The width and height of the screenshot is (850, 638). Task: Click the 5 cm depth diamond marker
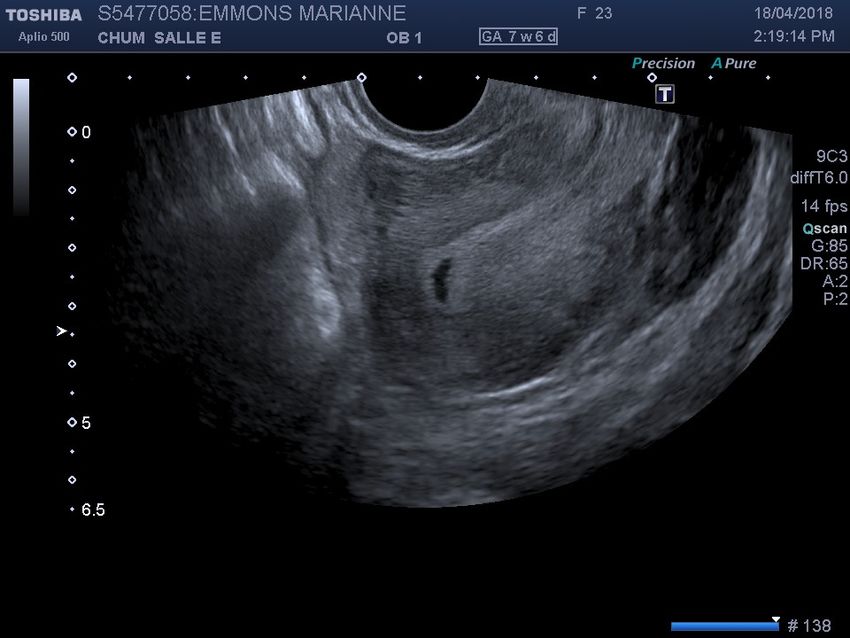[71, 422]
